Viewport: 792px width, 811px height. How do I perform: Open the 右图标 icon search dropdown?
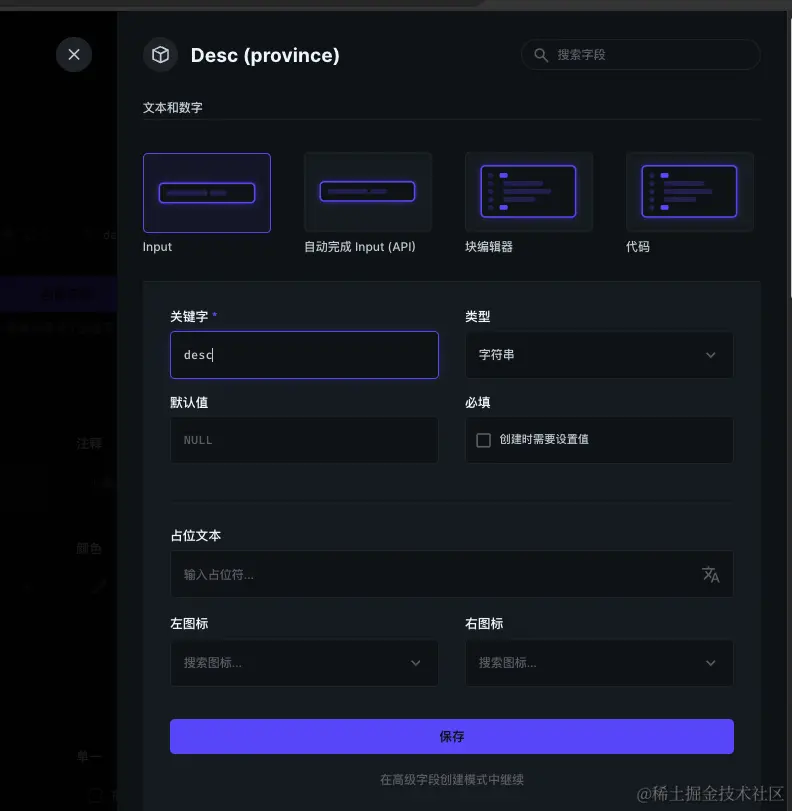(x=599, y=663)
